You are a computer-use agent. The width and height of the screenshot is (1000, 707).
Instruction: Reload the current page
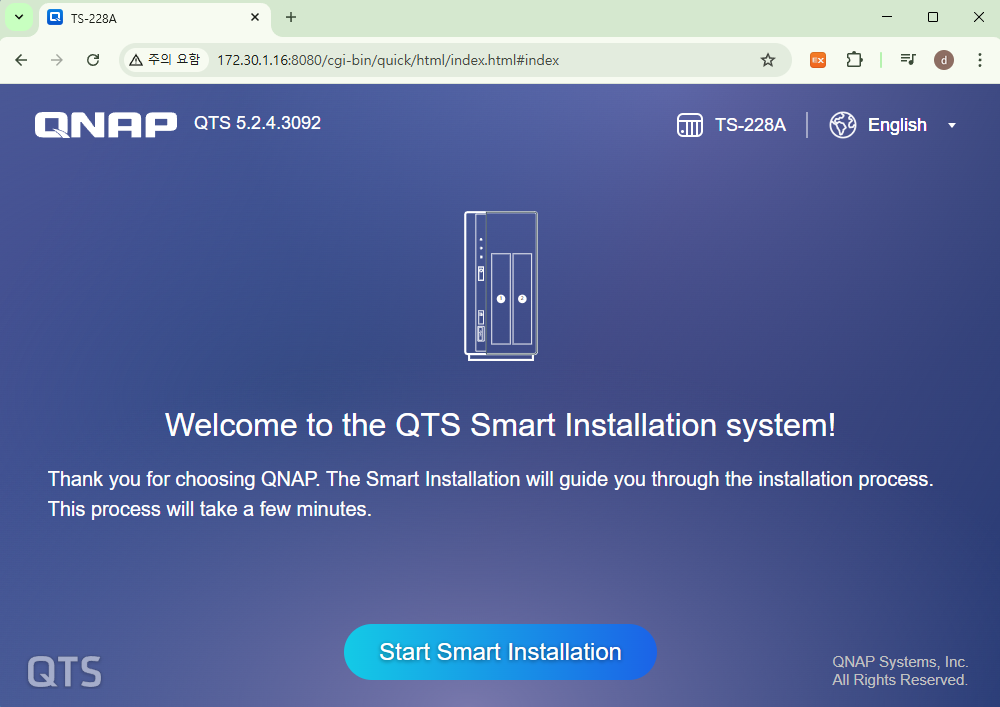click(x=93, y=60)
